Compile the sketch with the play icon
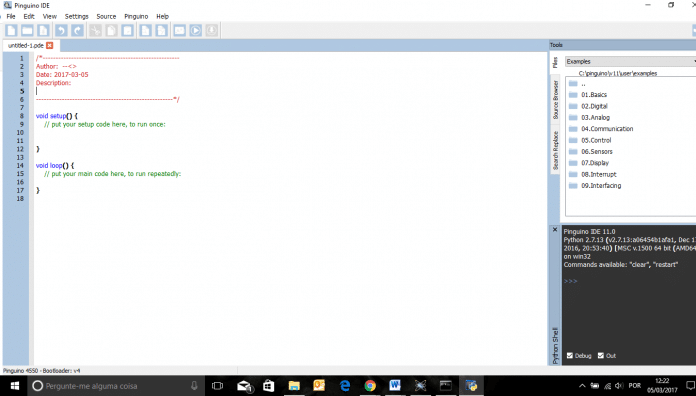696x396 pixels. pos(195,30)
